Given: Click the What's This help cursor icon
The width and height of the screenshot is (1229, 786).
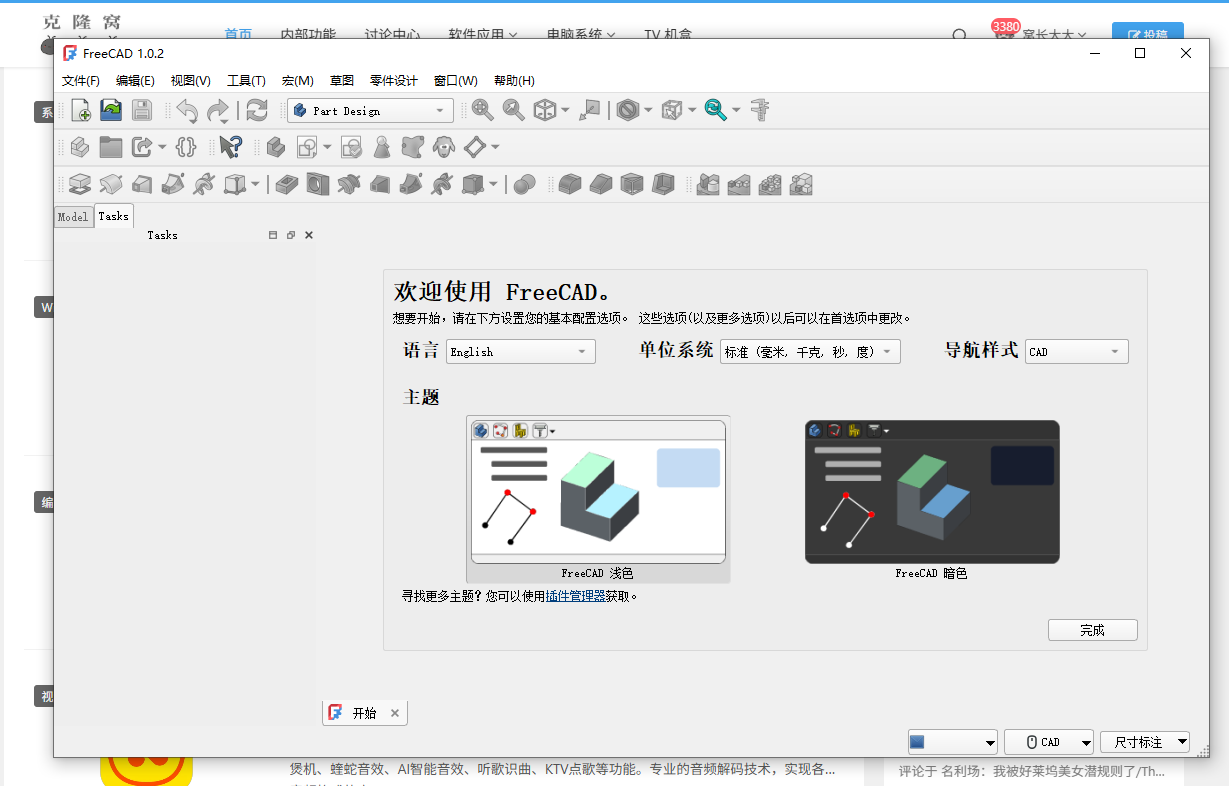Looking at the screenshot, I should click(x=230, y=148).
